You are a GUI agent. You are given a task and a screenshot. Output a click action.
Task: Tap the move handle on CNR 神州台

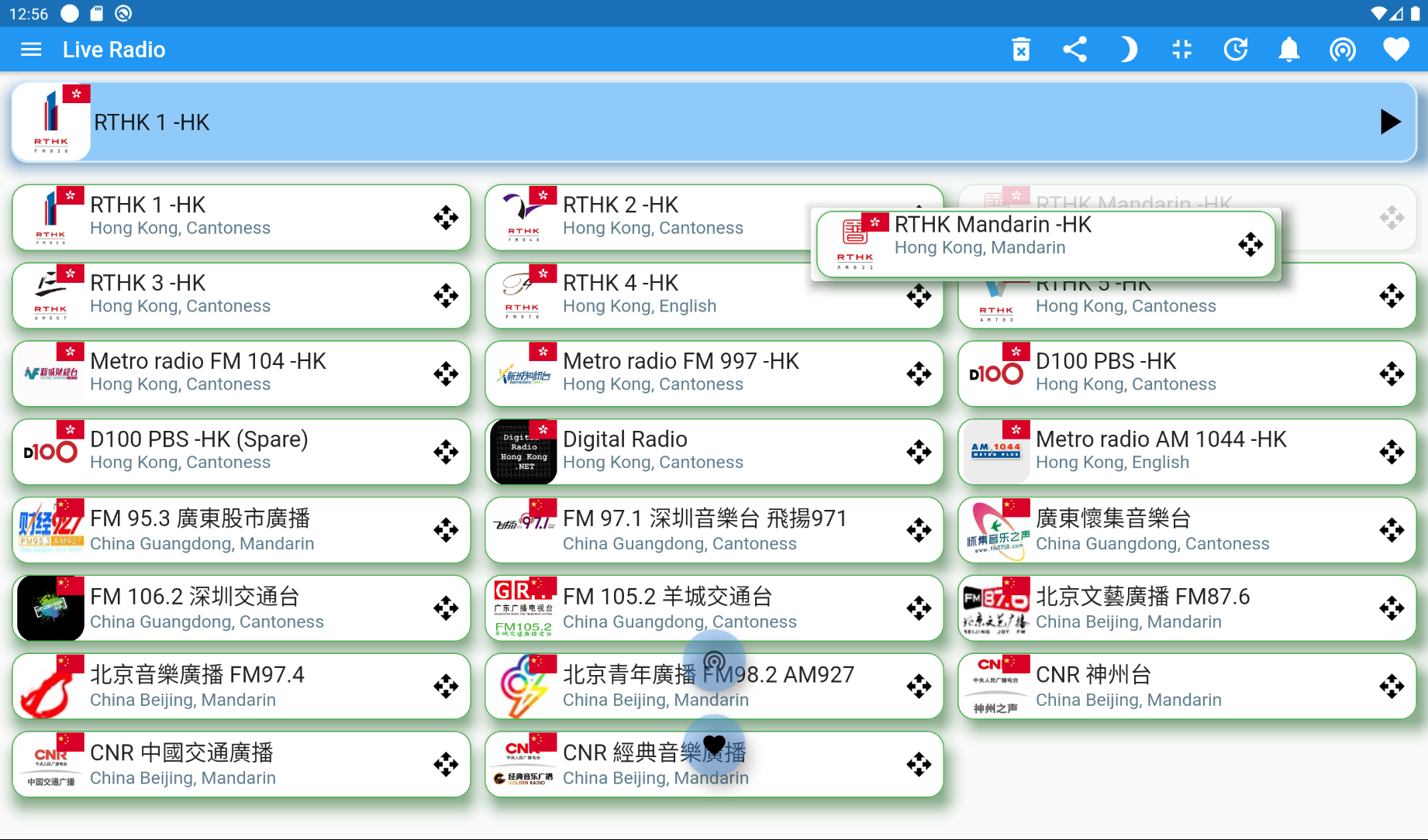1392,687
